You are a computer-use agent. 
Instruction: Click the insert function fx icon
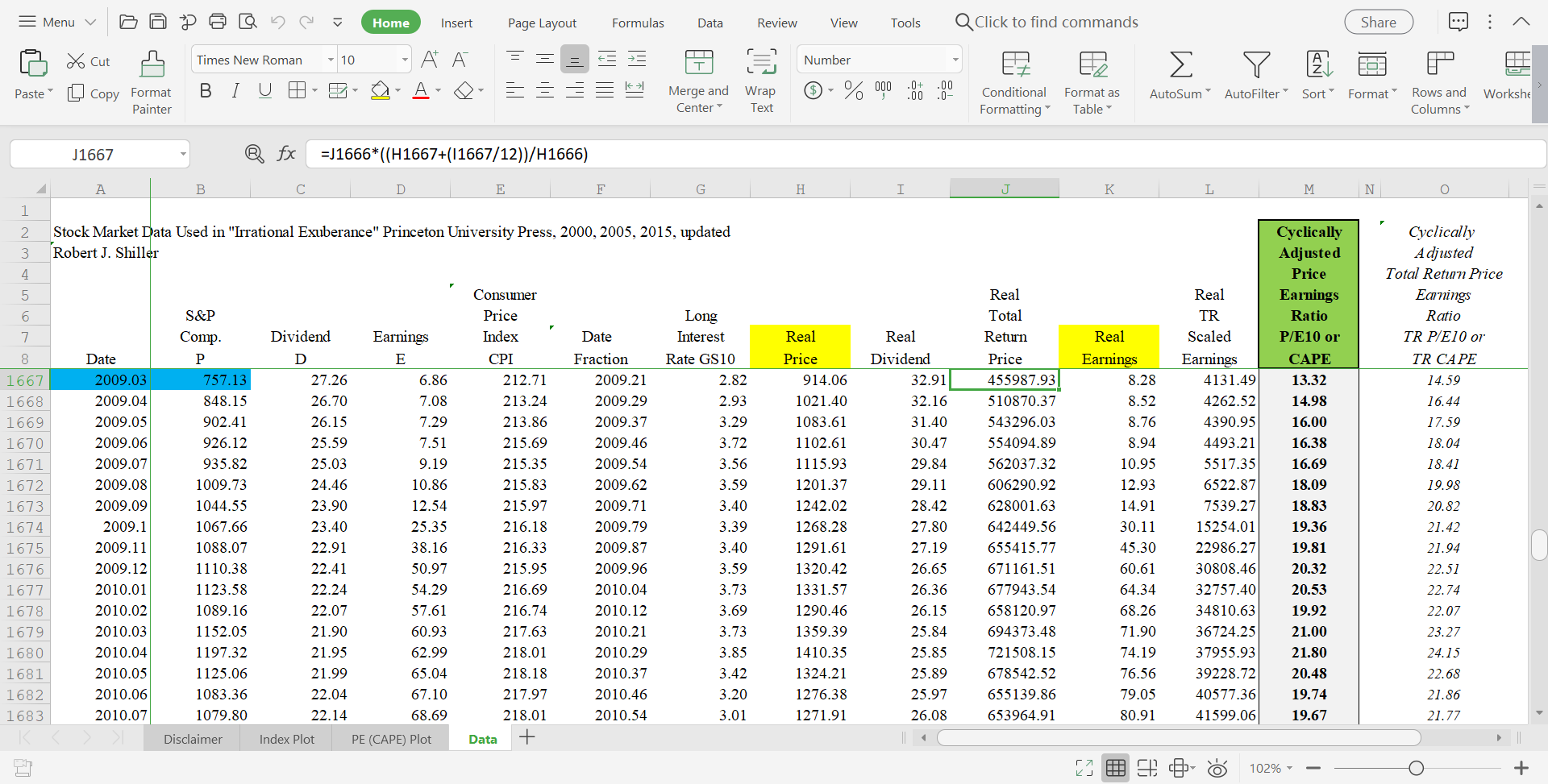[x=286, y=153]
